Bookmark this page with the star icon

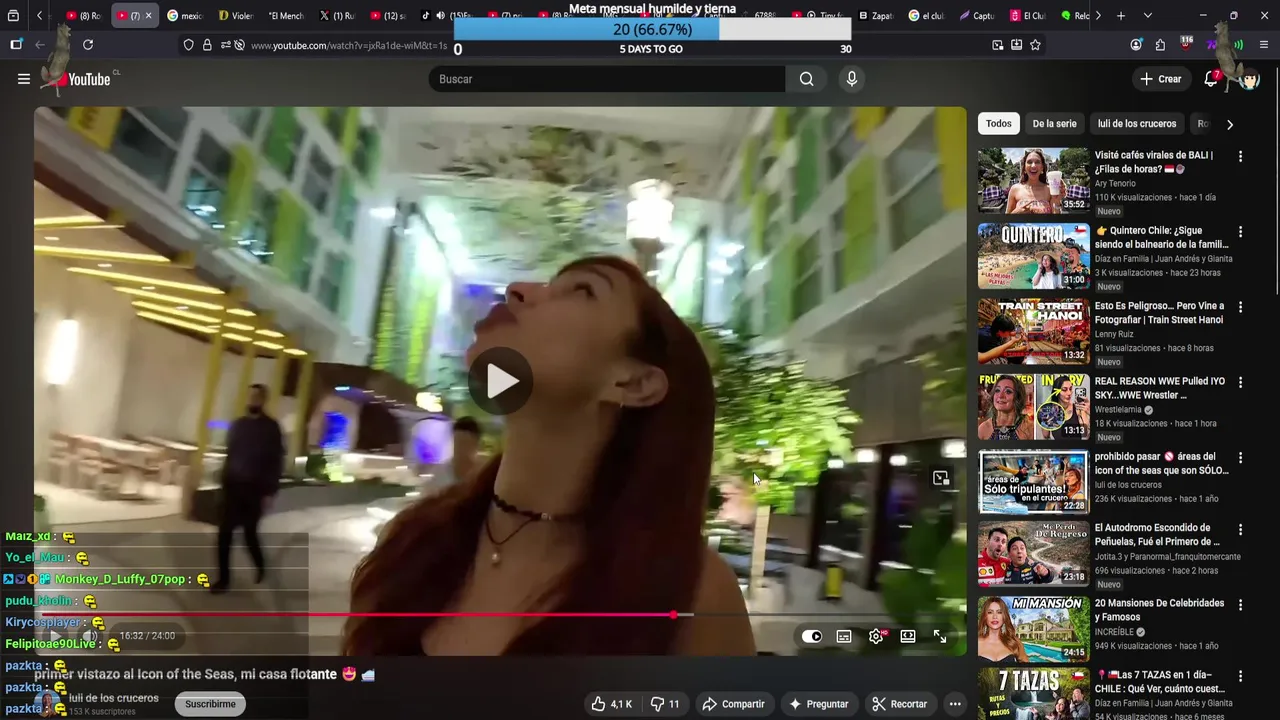pos(1035,45)
